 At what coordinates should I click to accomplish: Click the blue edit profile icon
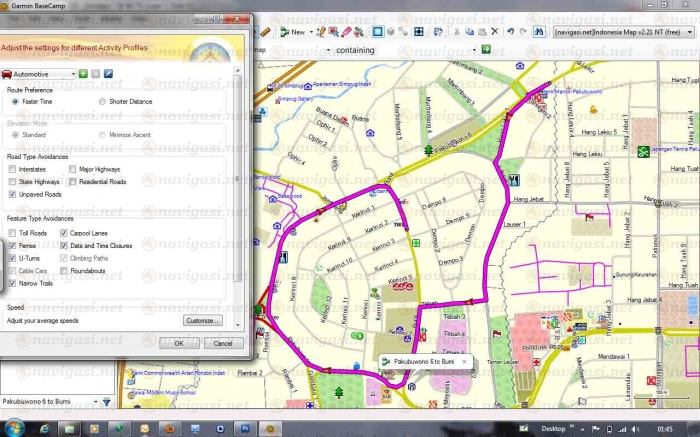pyautogui.click(x=108, y=74)
